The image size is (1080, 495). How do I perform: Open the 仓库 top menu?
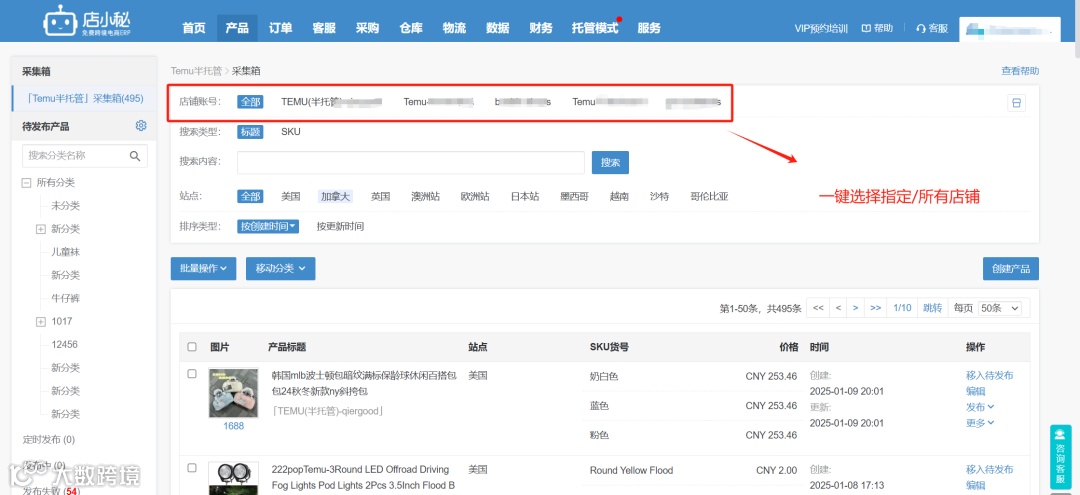pos(411,28)
